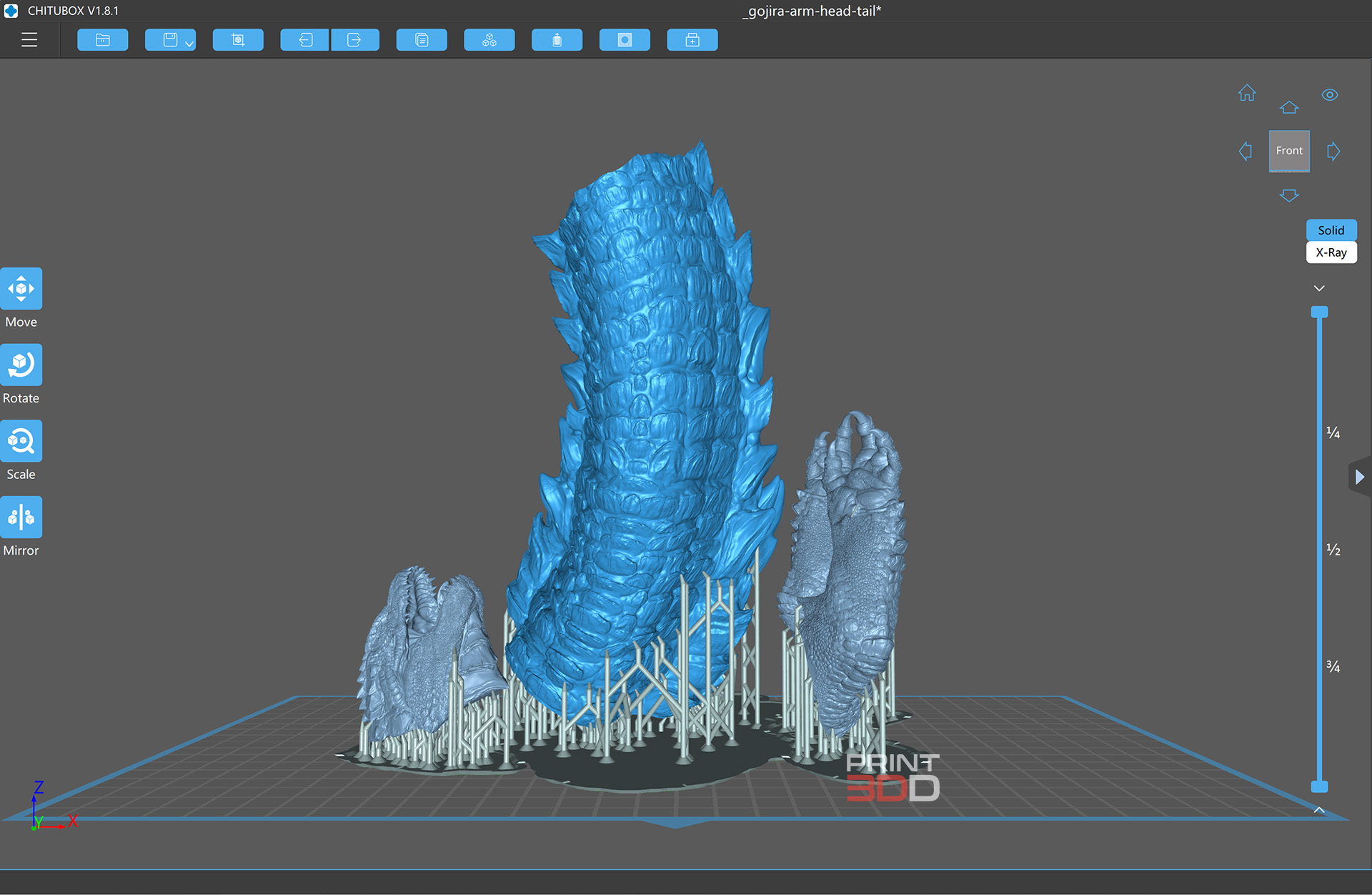
Task: Click the Redo toolbar icon
Action: coord(354,40)
